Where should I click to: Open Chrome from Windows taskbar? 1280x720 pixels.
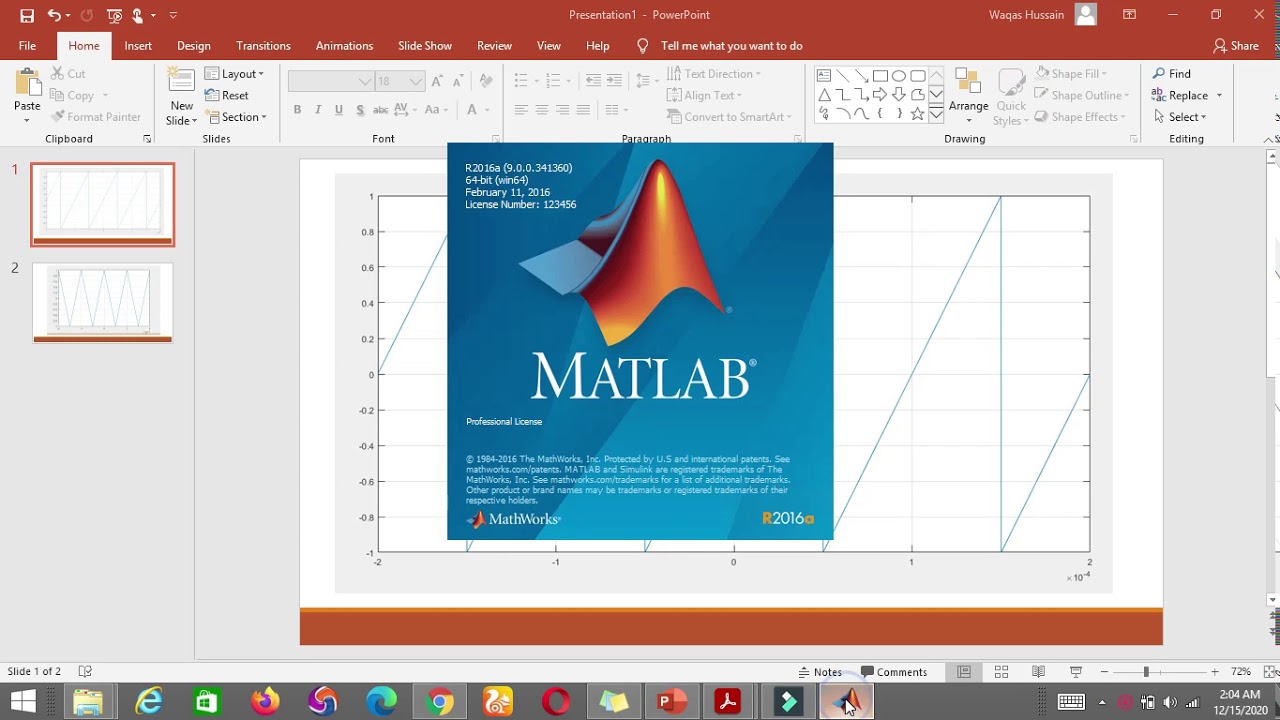point(440,702)
